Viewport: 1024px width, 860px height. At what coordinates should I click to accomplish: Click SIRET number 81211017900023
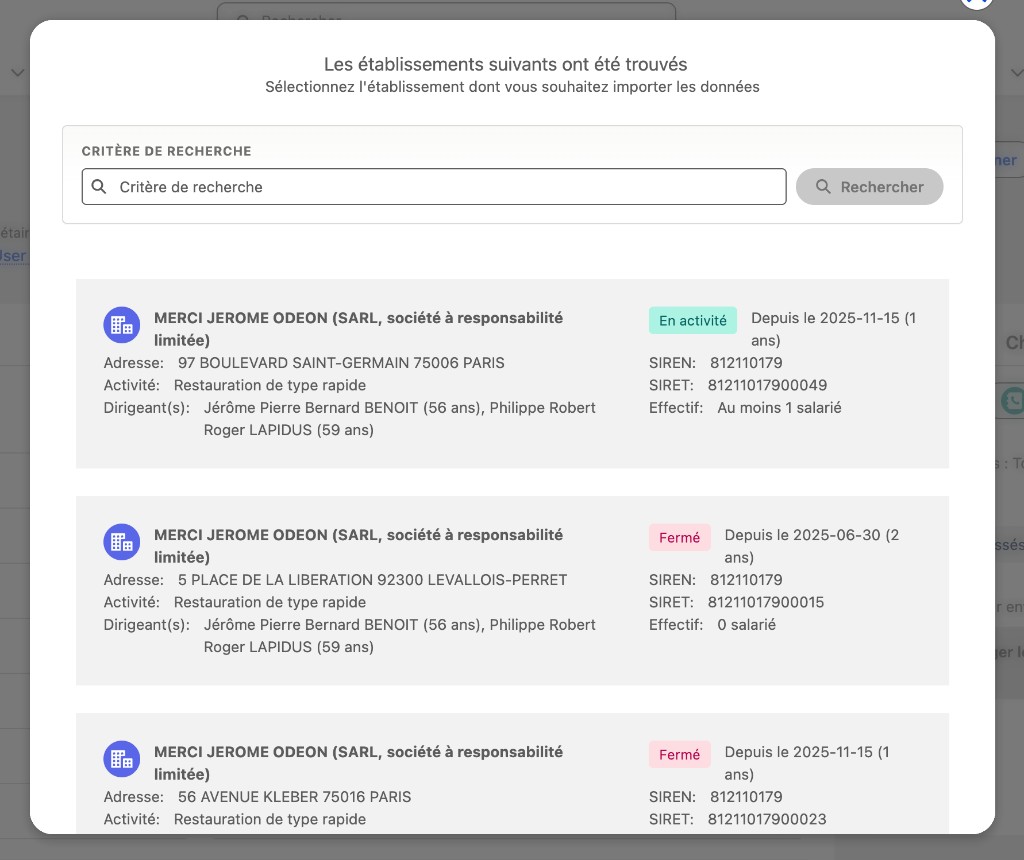(x=767, y=819)
